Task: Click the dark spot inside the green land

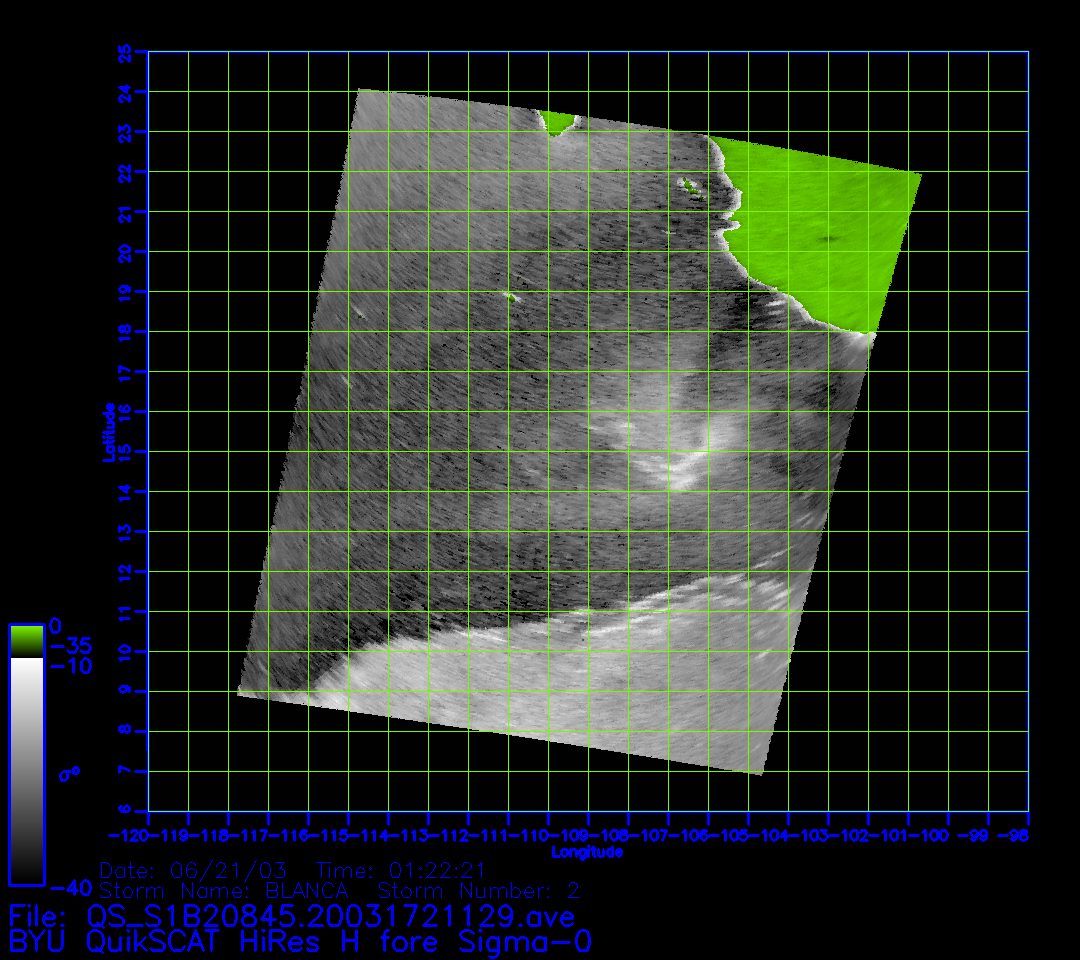Action: (x=830, y=239)
